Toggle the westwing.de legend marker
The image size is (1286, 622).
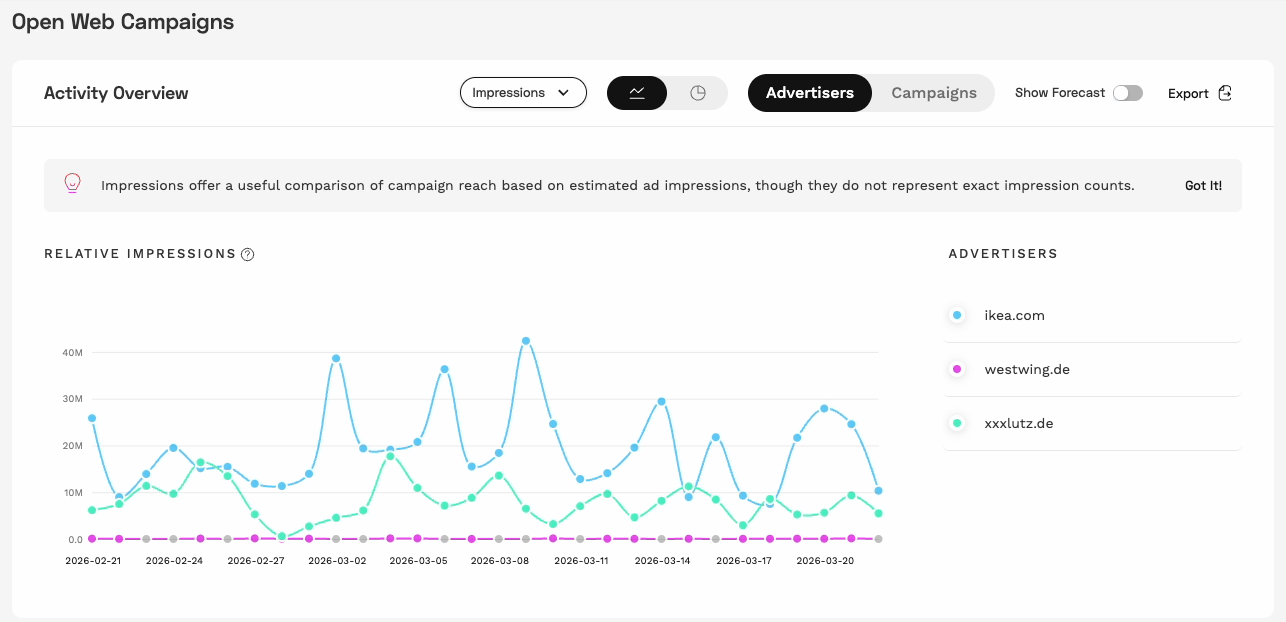[957, 369]
